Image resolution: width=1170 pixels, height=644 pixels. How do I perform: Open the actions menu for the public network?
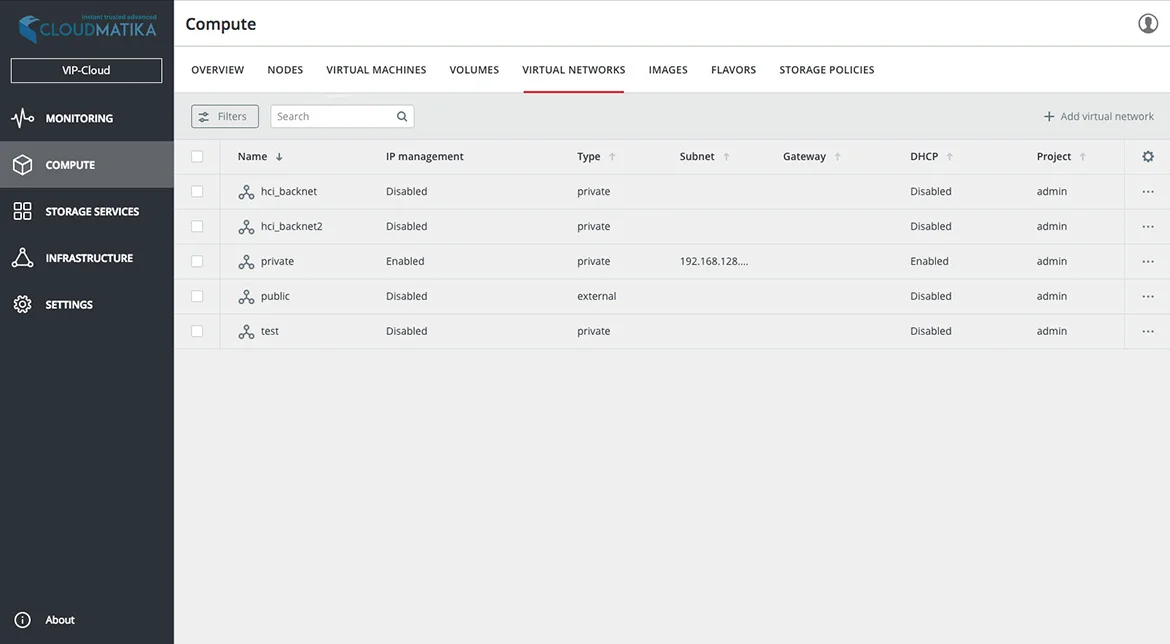(x=1148, y=296)
